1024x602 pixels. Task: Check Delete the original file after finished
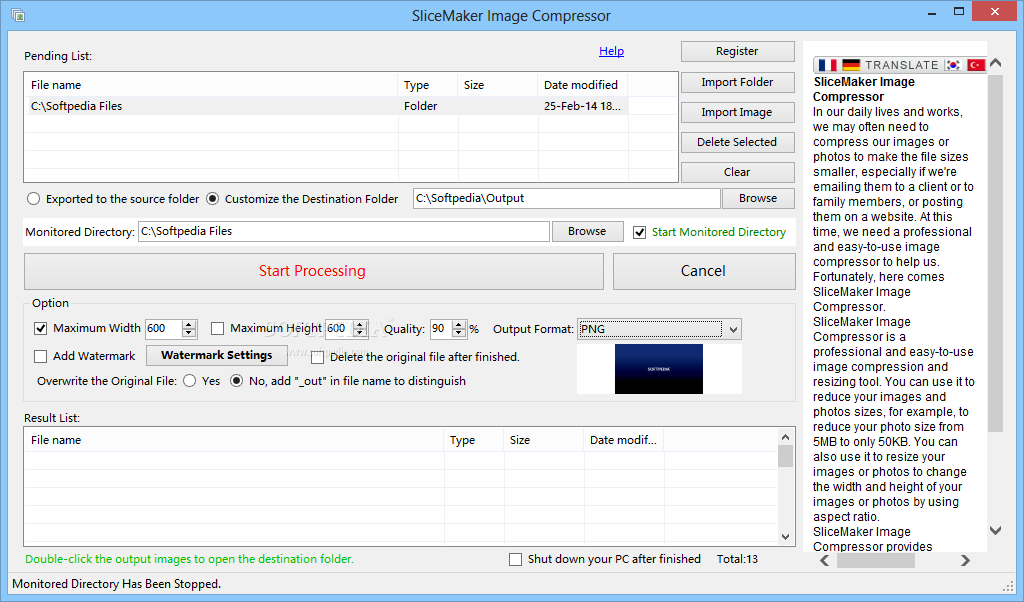317,357
